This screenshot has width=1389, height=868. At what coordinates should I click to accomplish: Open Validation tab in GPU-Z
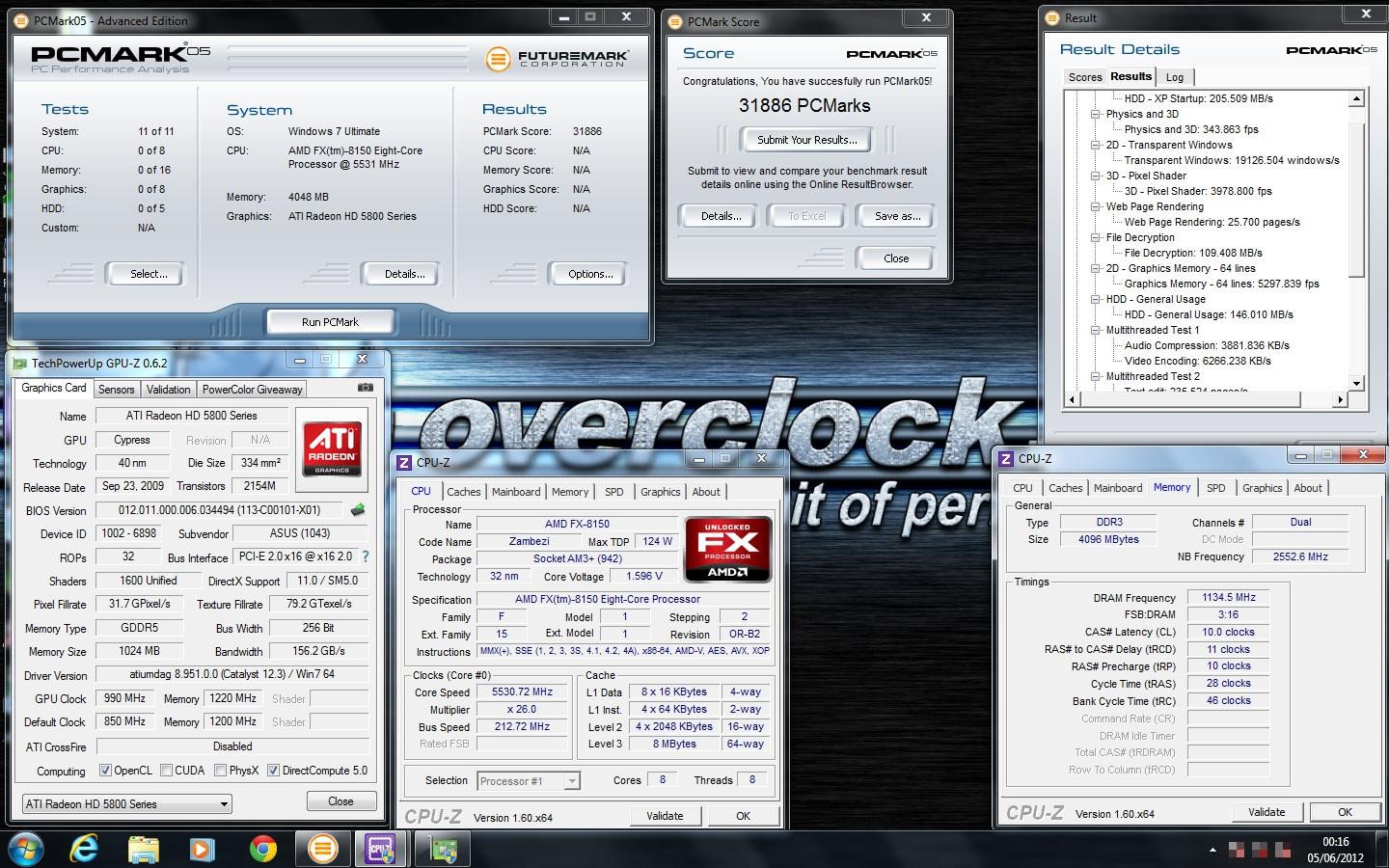pos(168,390)
